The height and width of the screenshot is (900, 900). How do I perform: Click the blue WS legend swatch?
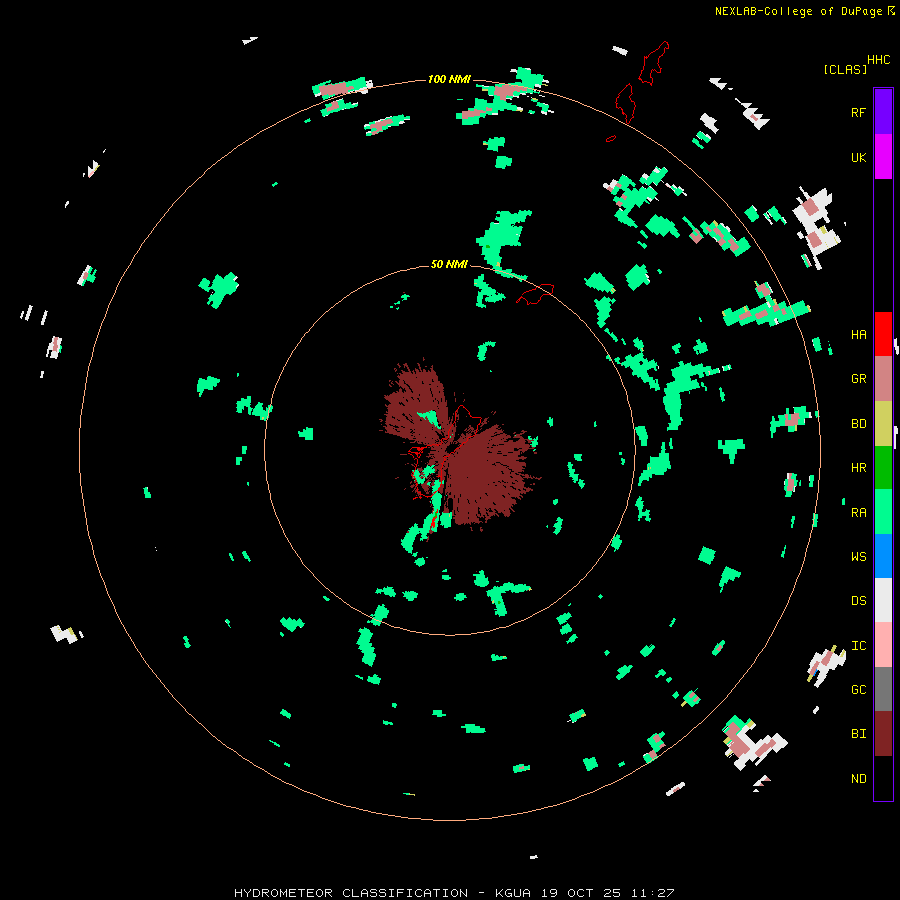click(x=883, y=556)
